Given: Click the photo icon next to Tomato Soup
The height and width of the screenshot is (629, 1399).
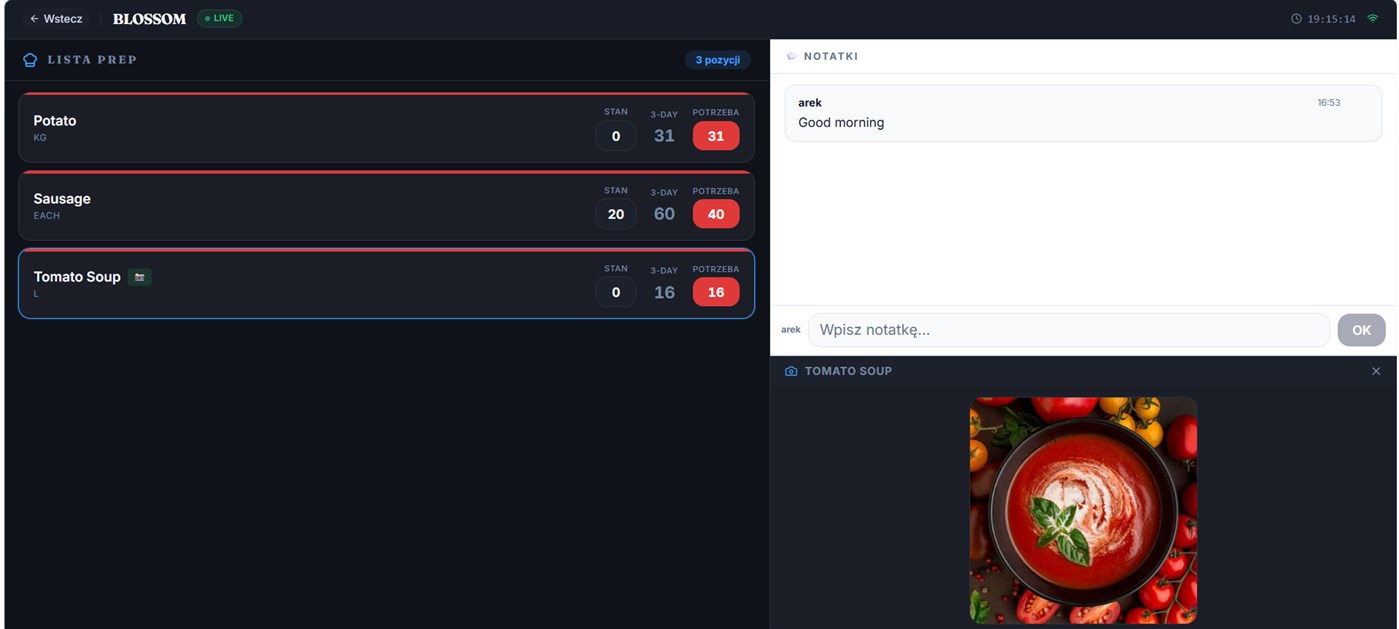Looking at the screenshot, I should [140, 277].
